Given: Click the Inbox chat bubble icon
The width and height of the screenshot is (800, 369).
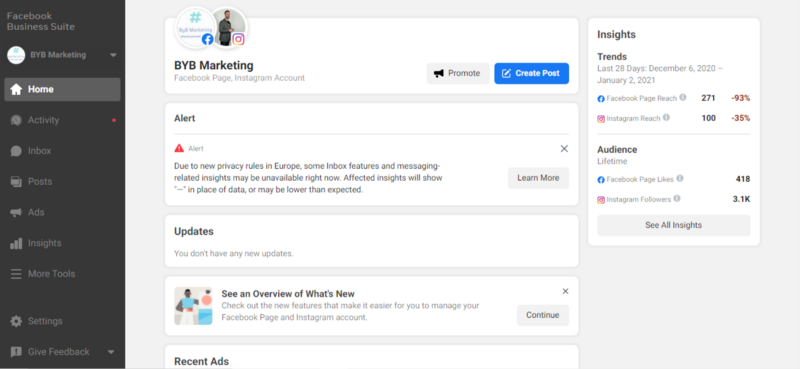Looking at the screenshot, I should point(16,151).
